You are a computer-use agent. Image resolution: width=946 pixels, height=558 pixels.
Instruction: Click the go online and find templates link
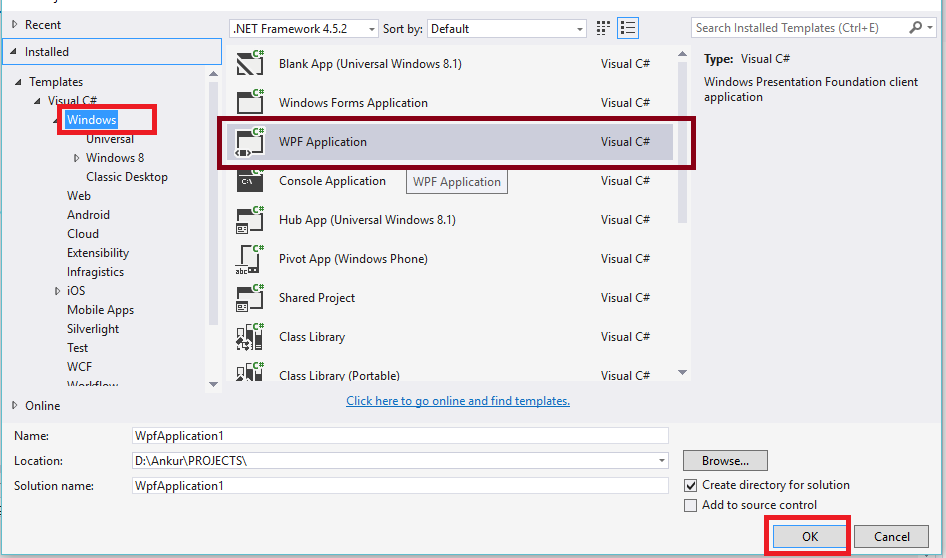coord(458,401)
